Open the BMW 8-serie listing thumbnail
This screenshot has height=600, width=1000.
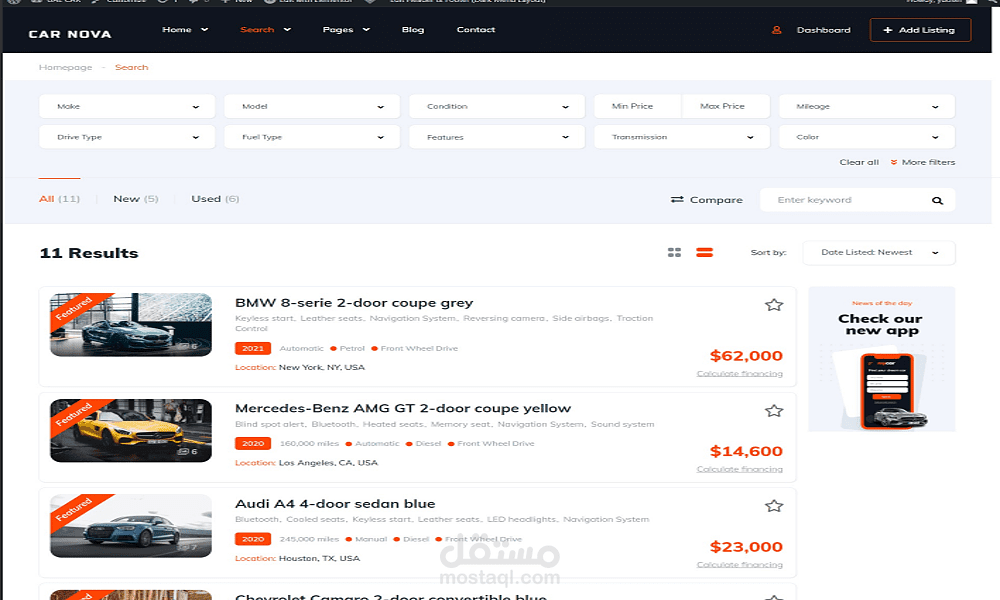[x=131, y=325]
